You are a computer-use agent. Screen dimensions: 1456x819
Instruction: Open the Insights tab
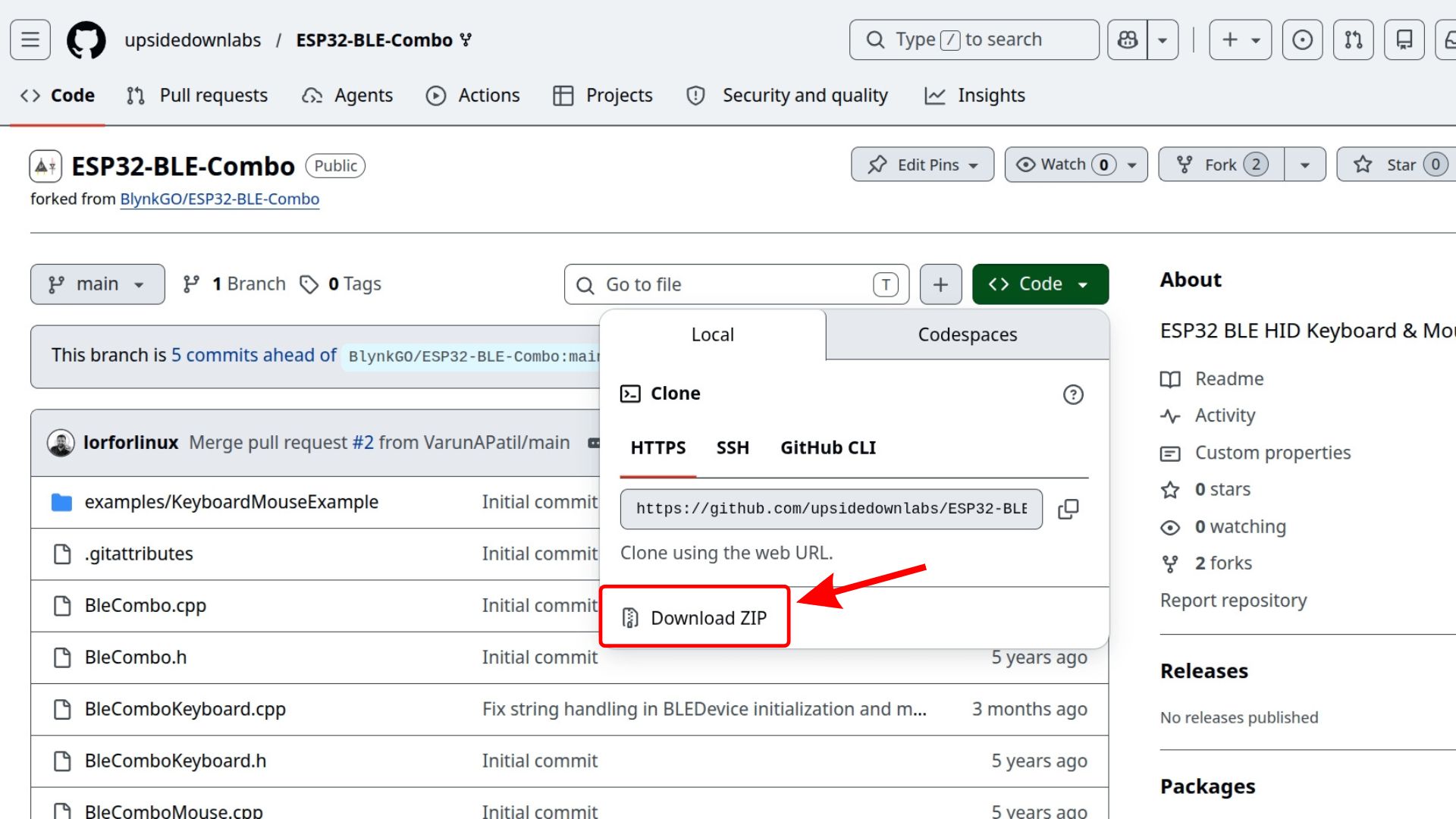click(975, 96)
